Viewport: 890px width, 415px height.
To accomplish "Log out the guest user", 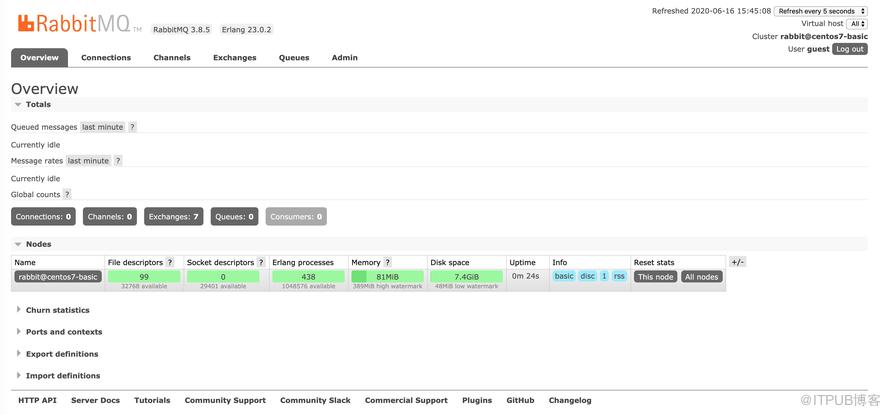I will [x=850, y=49].
